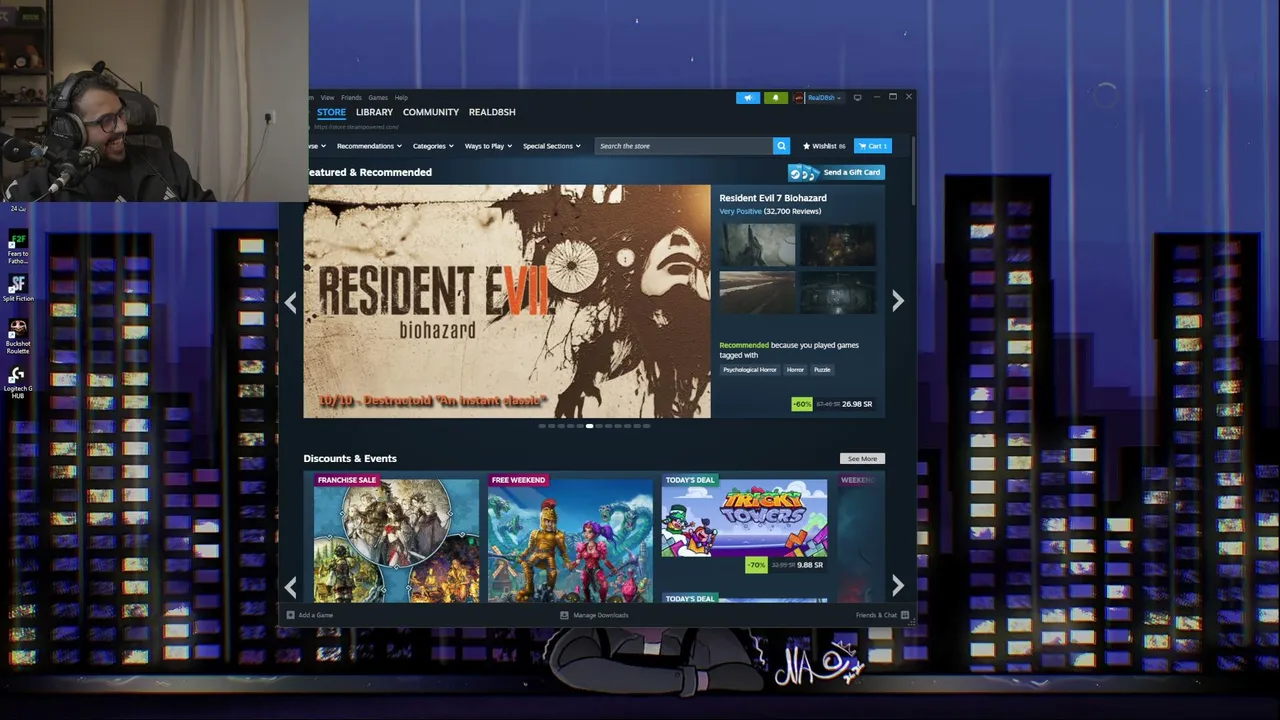Screen dimensions: 1280x720
Task: Click the Resident Evil 7 banner image
Action: click(x=507, y=301)
